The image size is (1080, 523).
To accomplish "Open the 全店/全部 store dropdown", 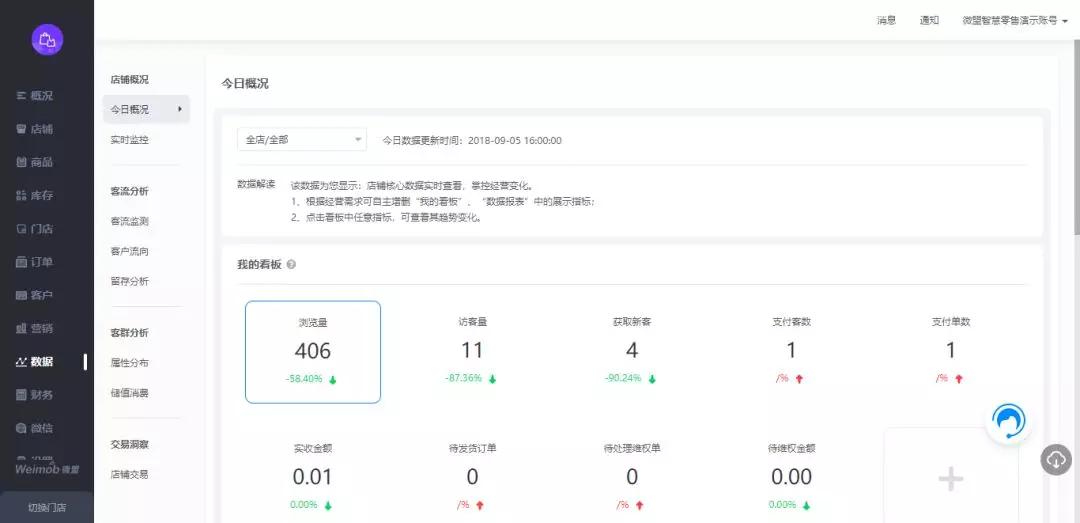I will 302,140.
